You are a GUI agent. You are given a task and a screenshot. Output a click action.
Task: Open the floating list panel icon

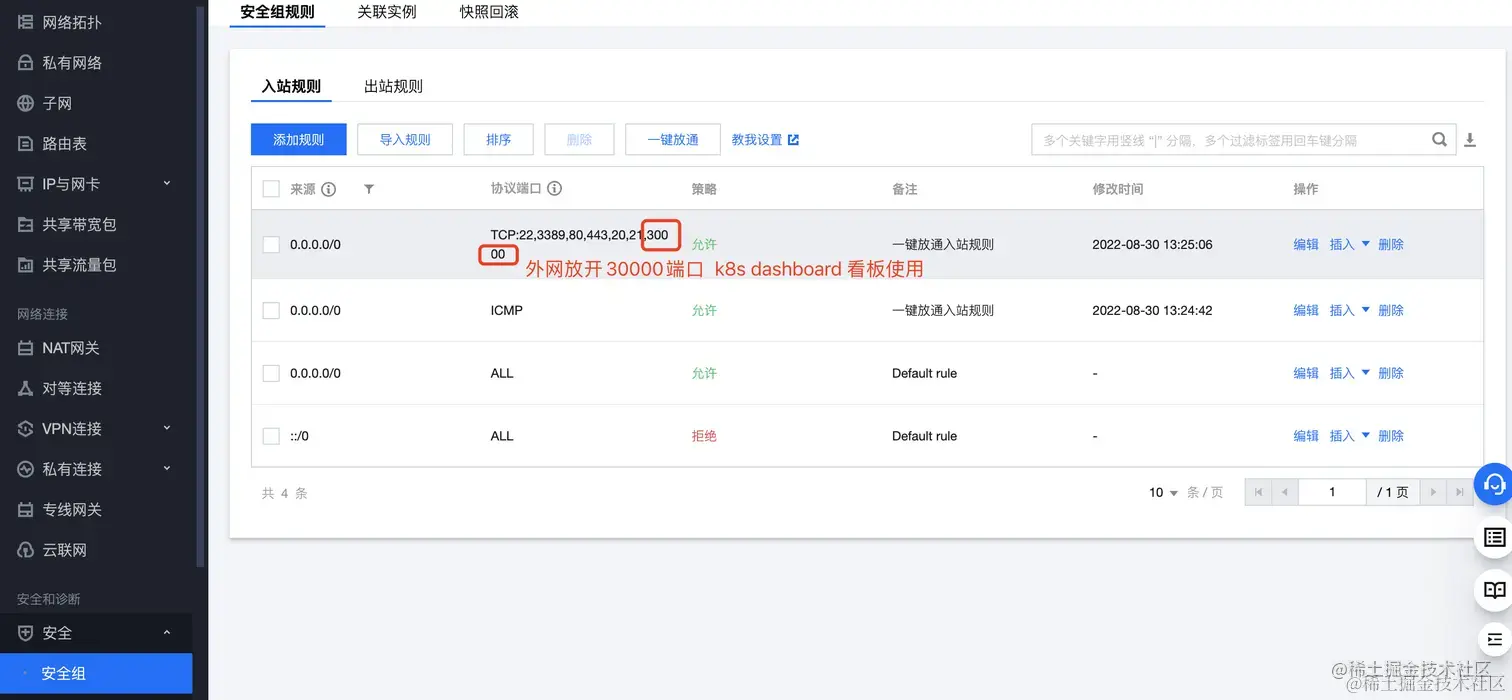point(1494,538)
